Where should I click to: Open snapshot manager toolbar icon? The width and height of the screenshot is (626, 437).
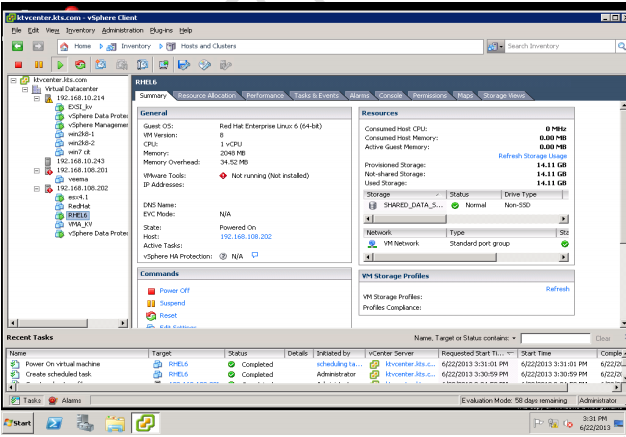(x=143, y=65)
